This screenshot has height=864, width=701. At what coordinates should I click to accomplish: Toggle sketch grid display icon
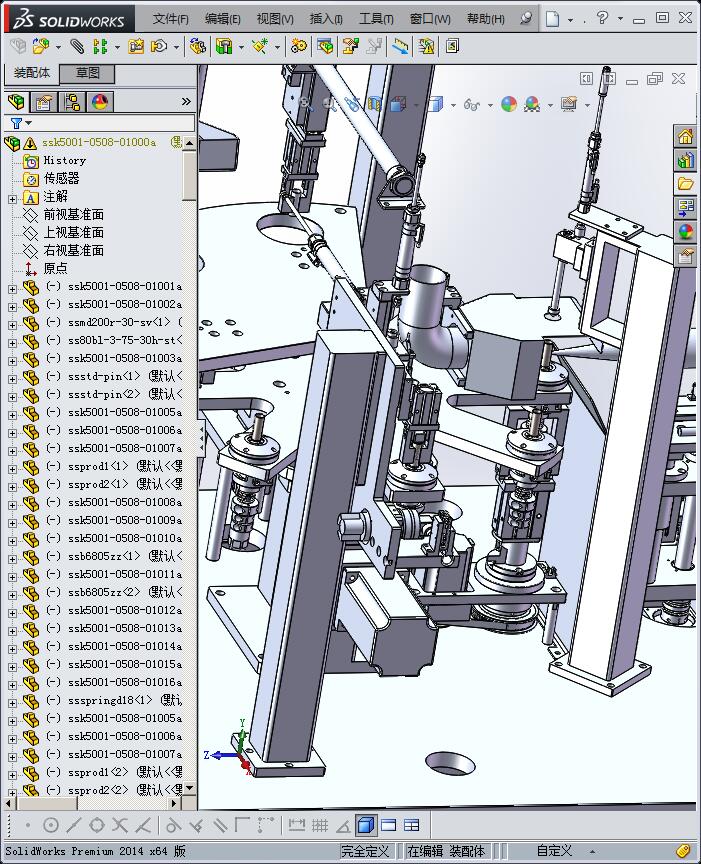(x=320, y=825)
